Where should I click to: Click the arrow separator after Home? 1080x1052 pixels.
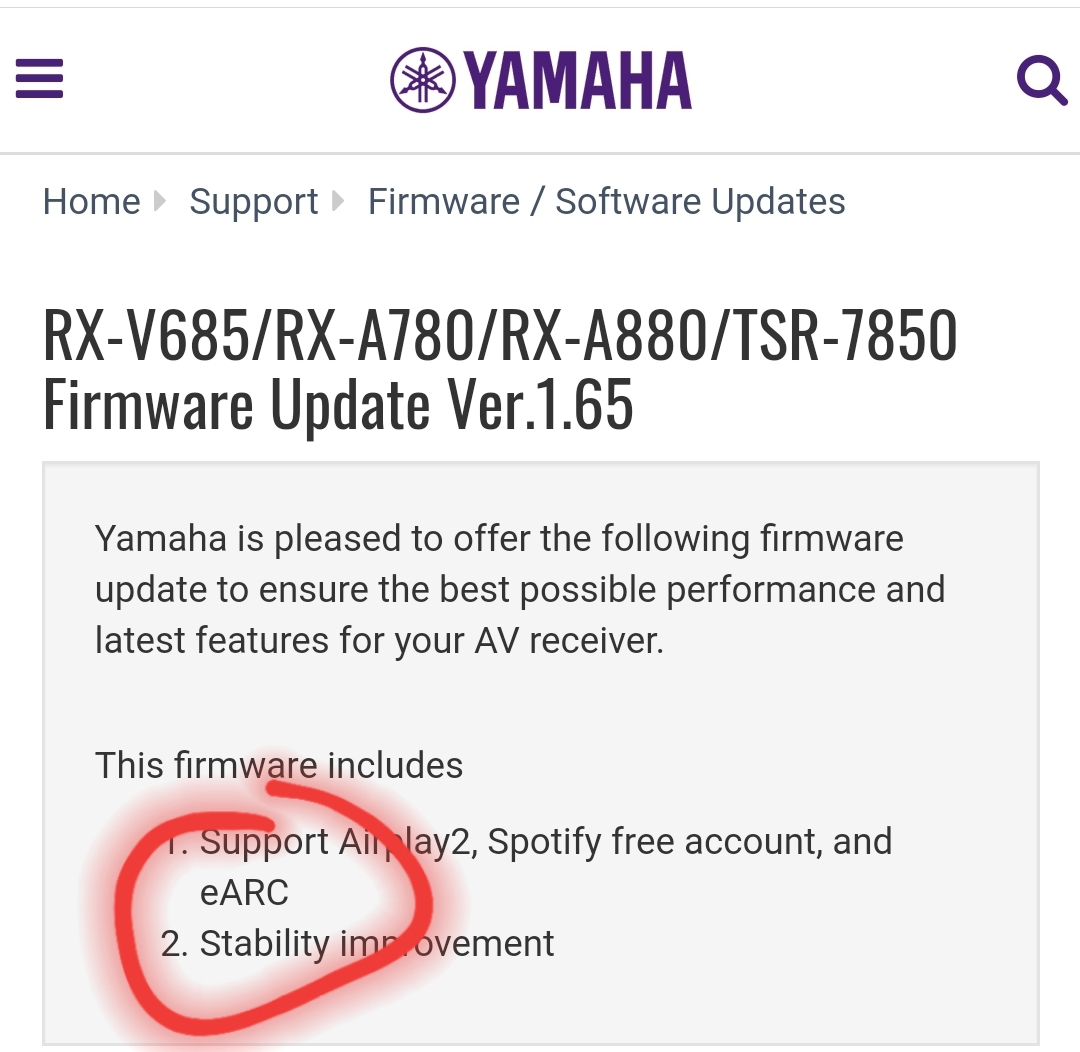[x=160, y=201]
